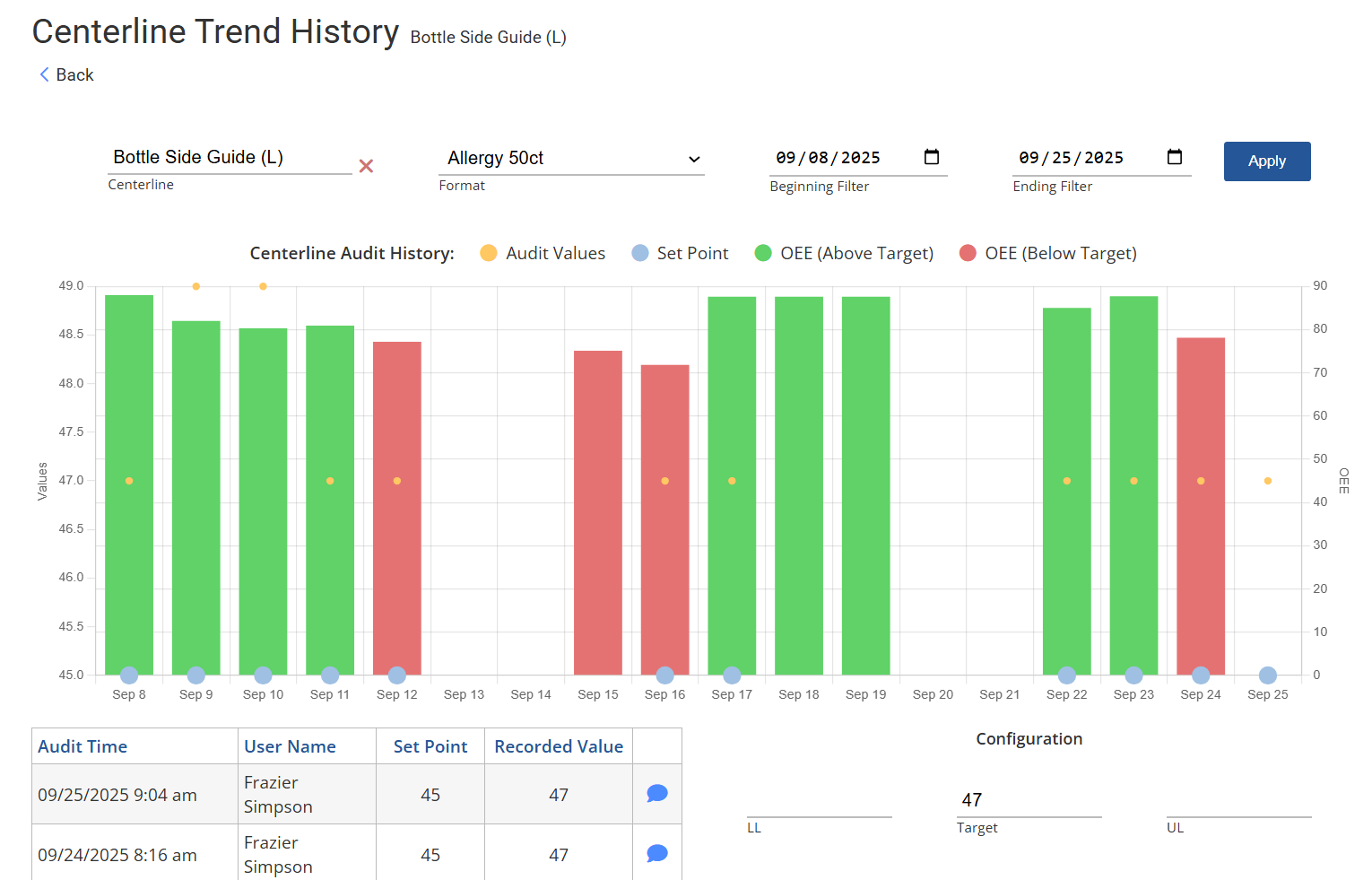1372x880 pixels.
Task: Click the Back chevron arrow
Action: [44, 74]
